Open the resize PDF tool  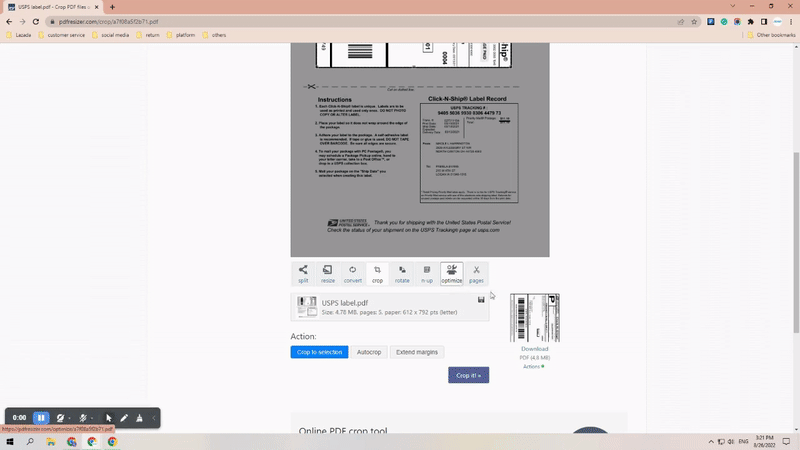[328, 274]
